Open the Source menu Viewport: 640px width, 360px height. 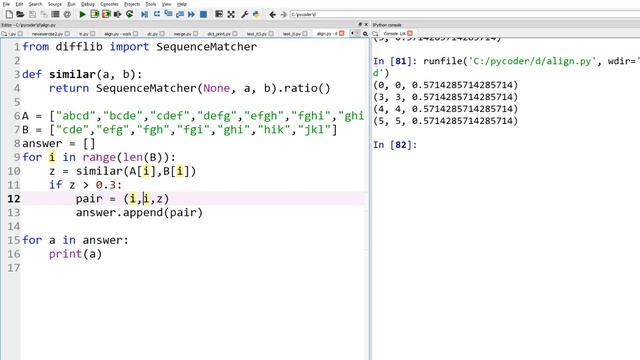pyautogui.click(x=55, y=4)
